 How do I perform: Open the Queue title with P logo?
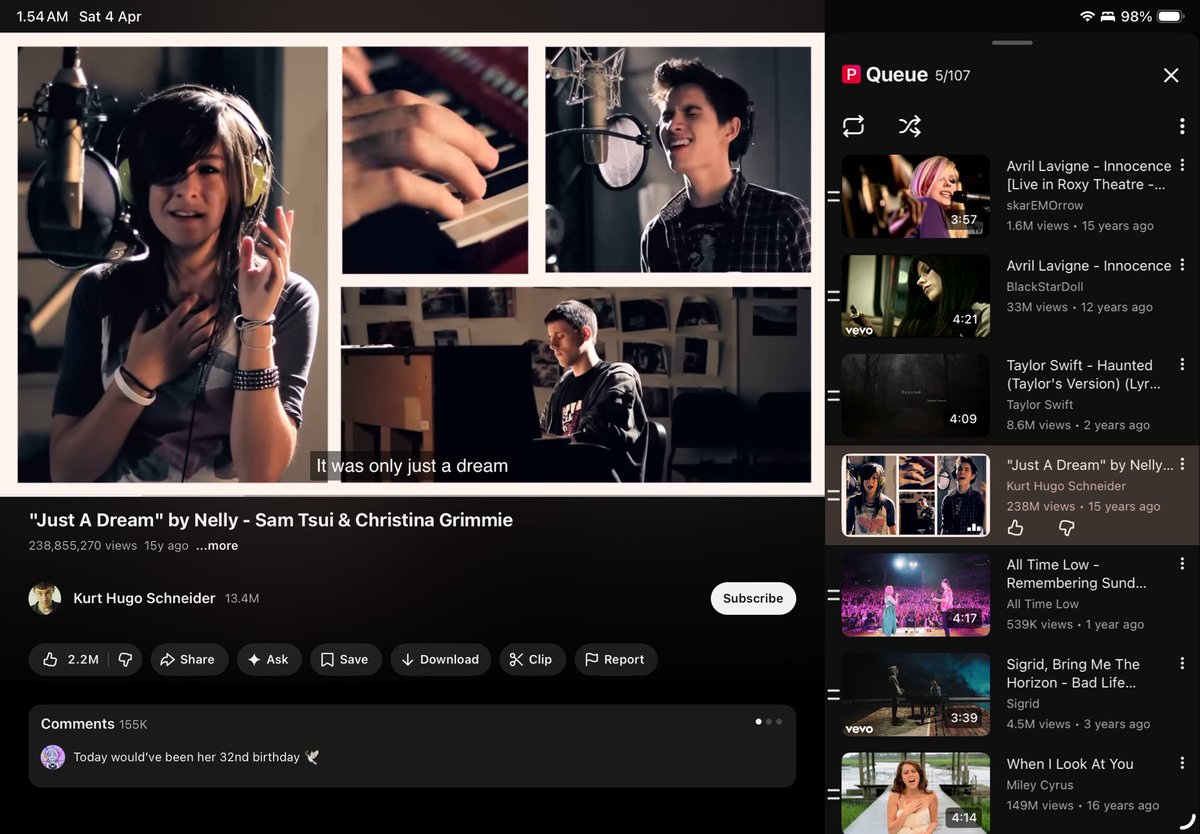(886, 75)
